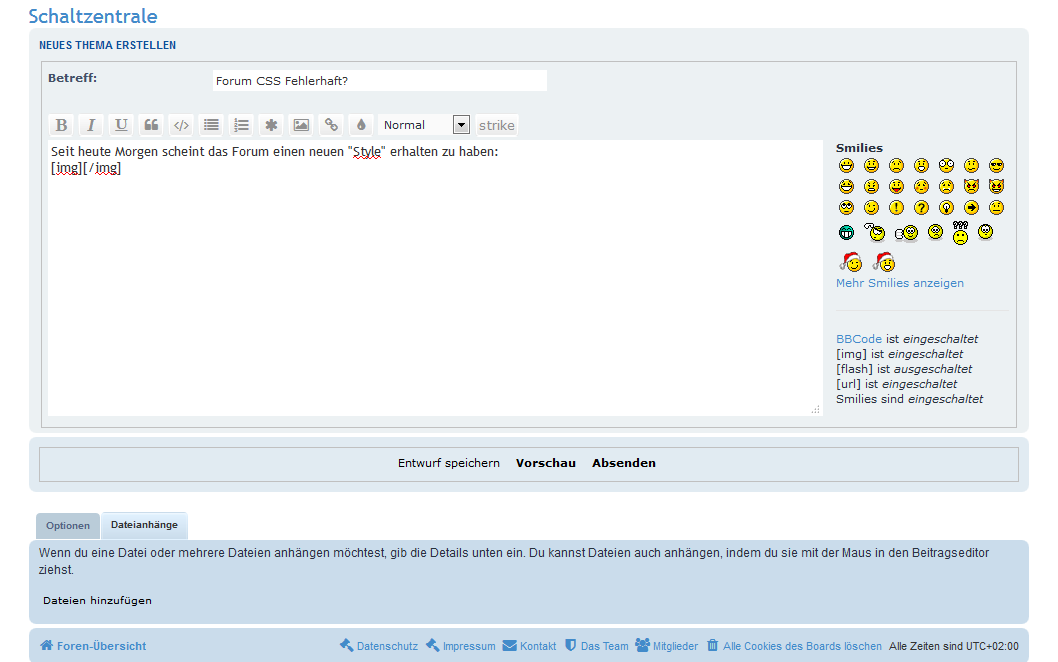Open the Mehr Smilies anzeigen link
1058x662 pixels.
(899, 283)
